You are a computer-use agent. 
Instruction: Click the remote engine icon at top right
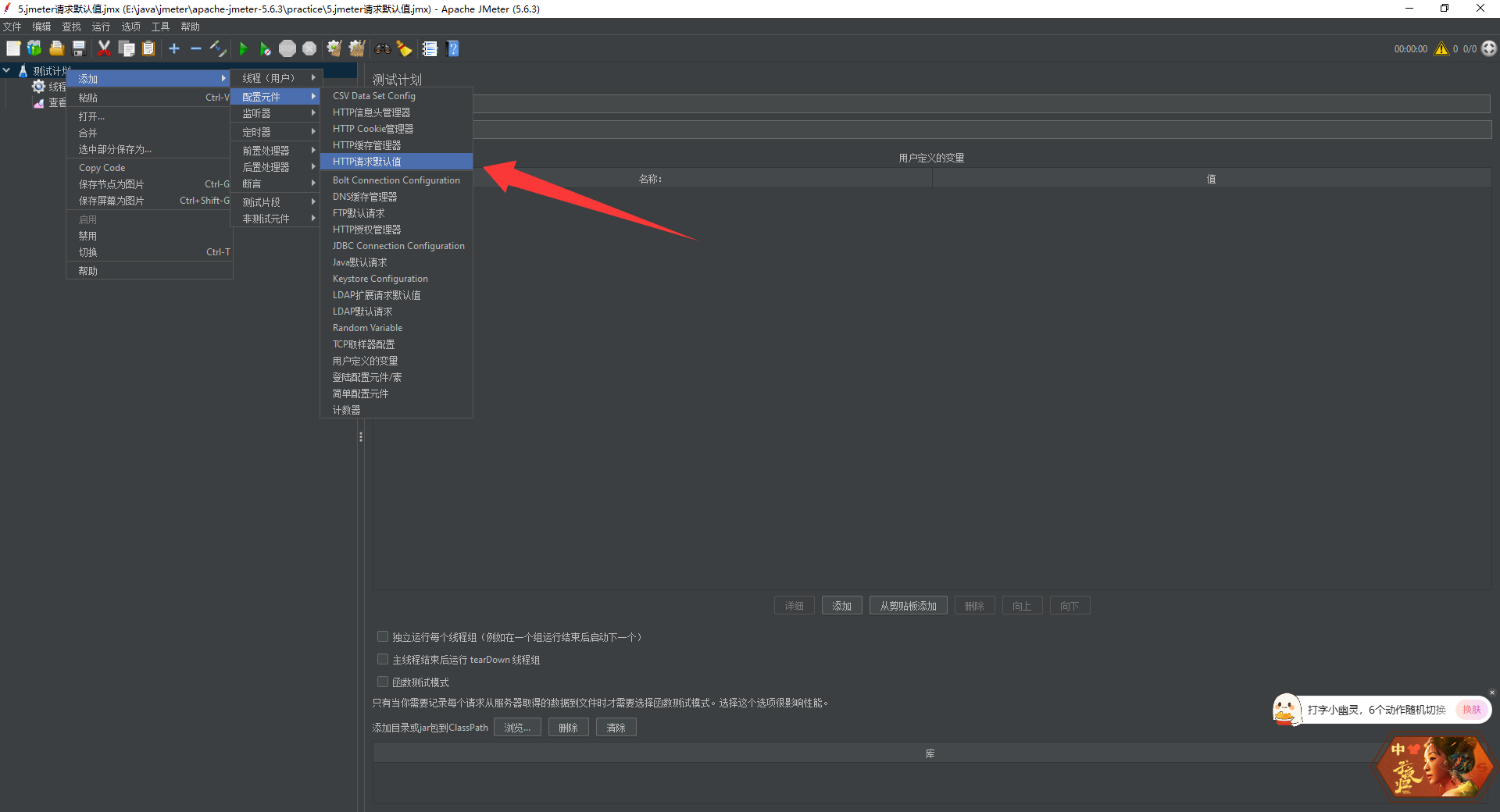(x=1489, y=48)
